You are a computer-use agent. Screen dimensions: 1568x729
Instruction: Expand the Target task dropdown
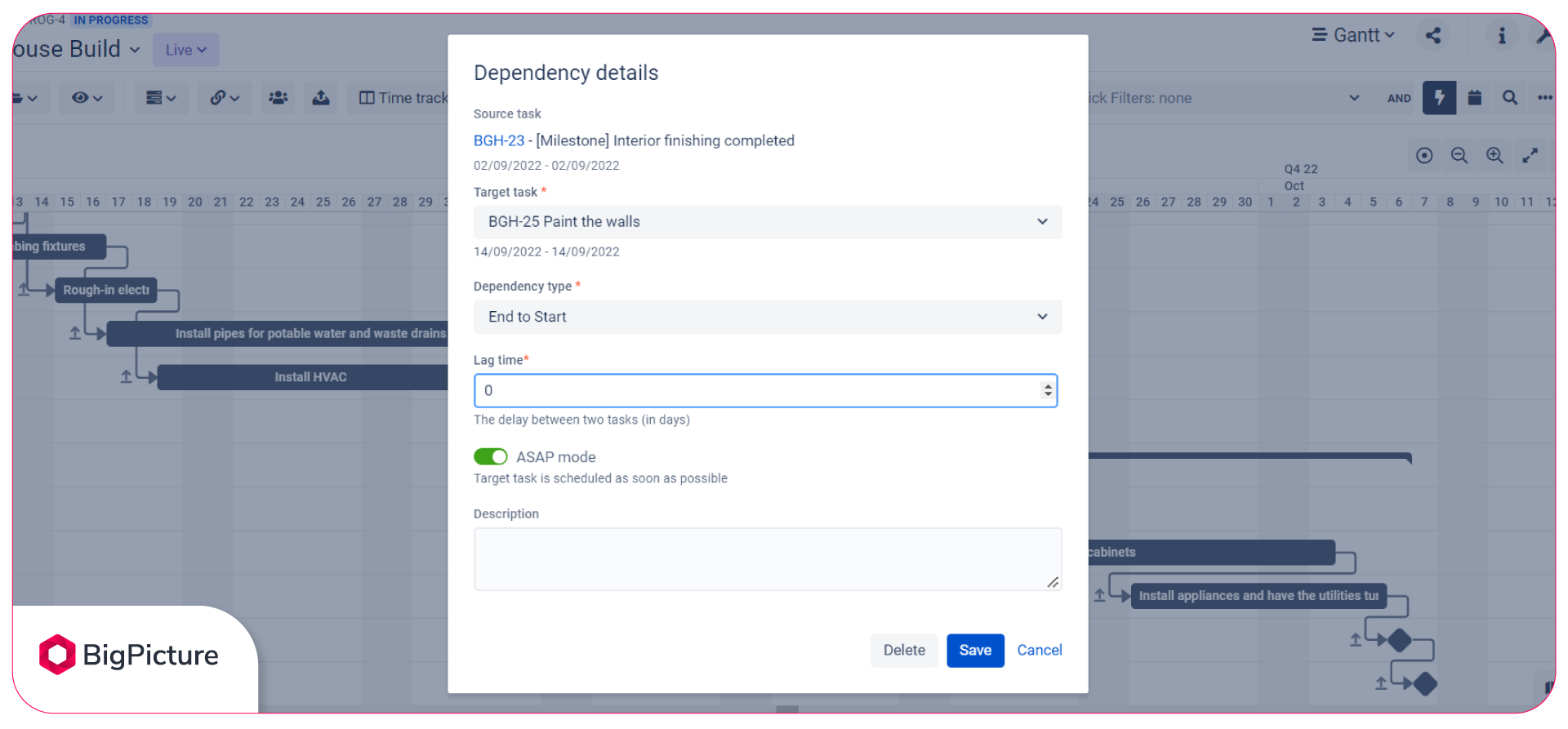[x=768, y=222]
